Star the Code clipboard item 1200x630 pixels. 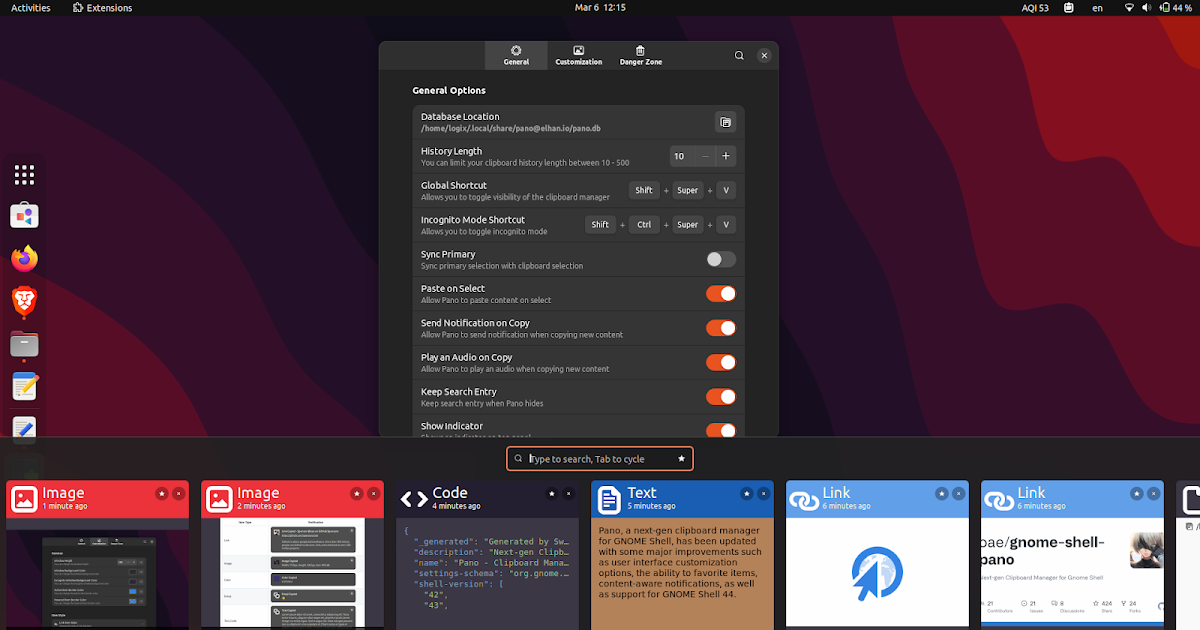551,493
